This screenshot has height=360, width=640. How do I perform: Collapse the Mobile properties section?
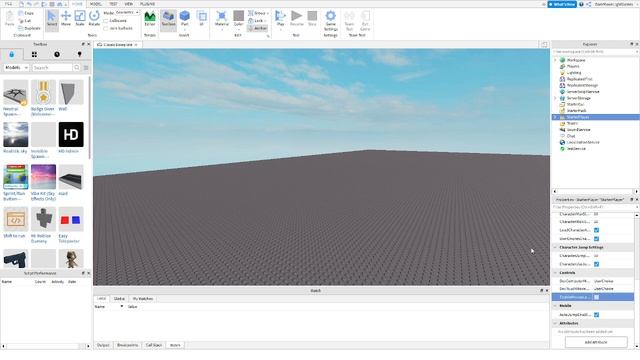coord(555,306)
